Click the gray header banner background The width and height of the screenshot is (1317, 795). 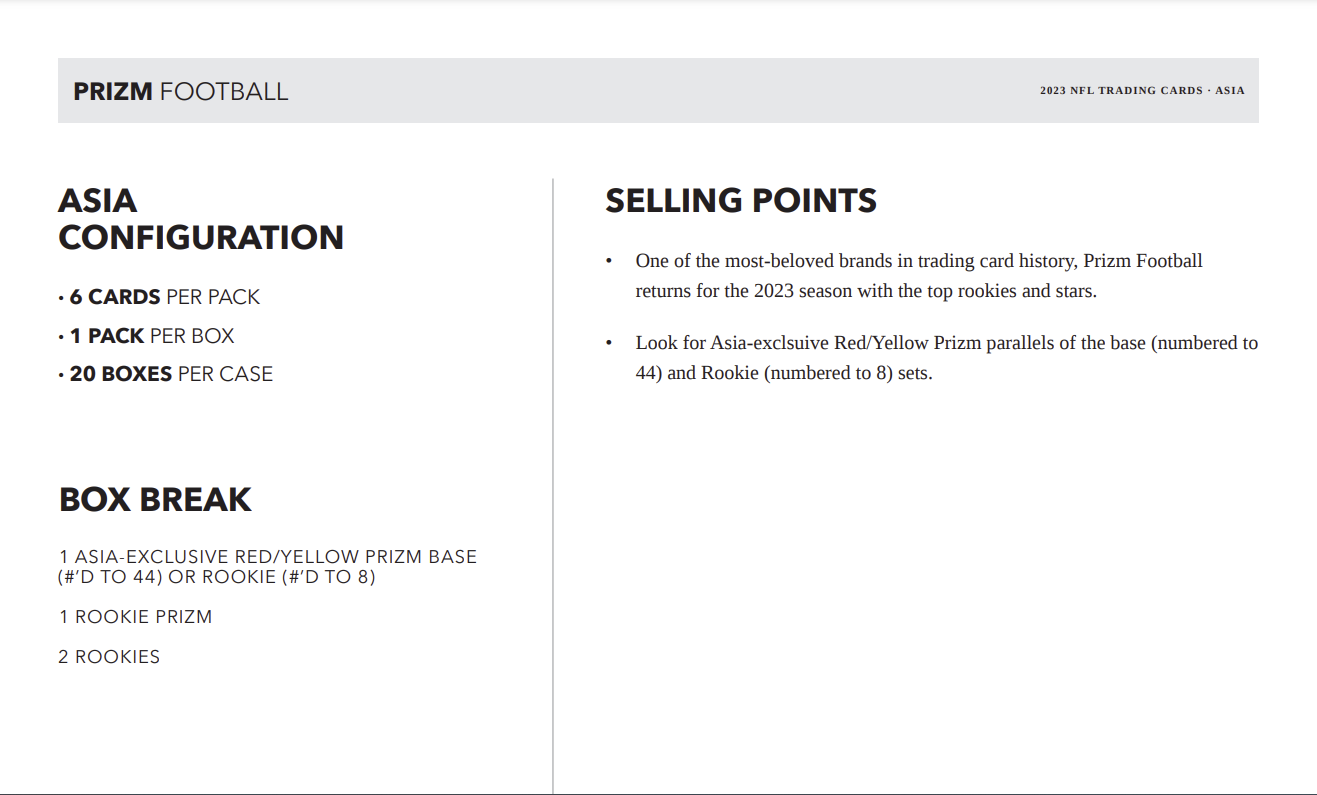(650, 91)
